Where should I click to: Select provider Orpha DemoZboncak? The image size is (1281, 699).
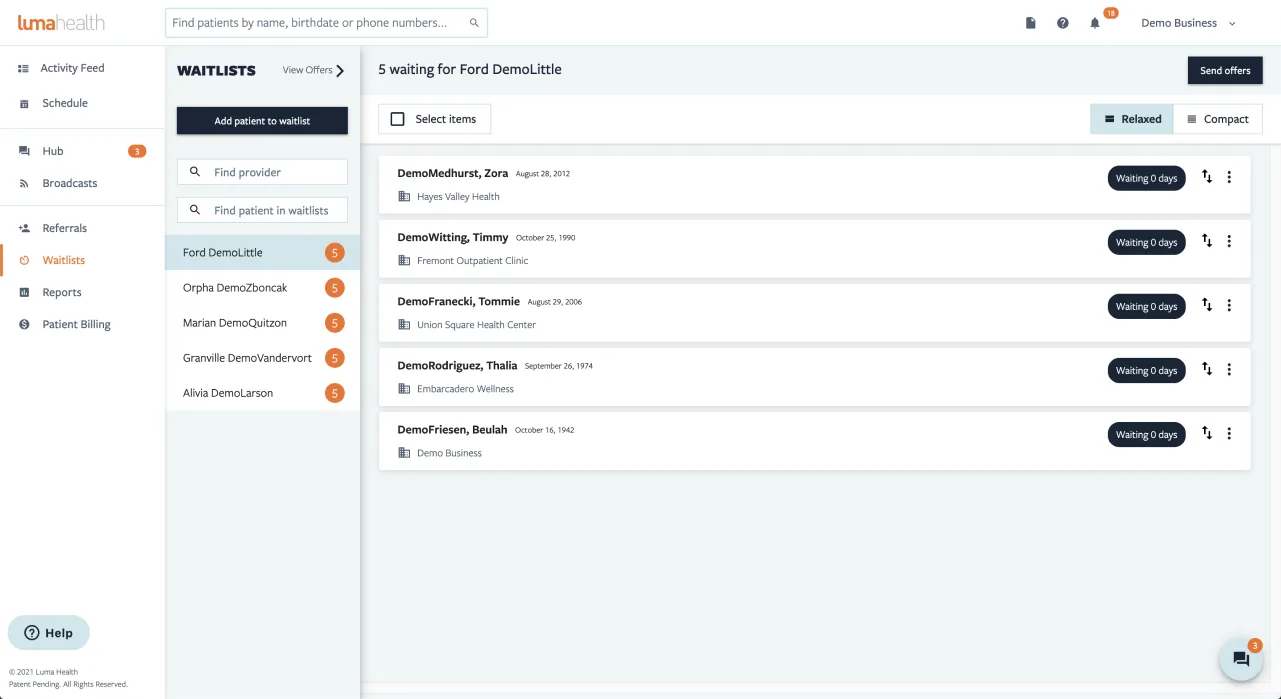point(262,288)
